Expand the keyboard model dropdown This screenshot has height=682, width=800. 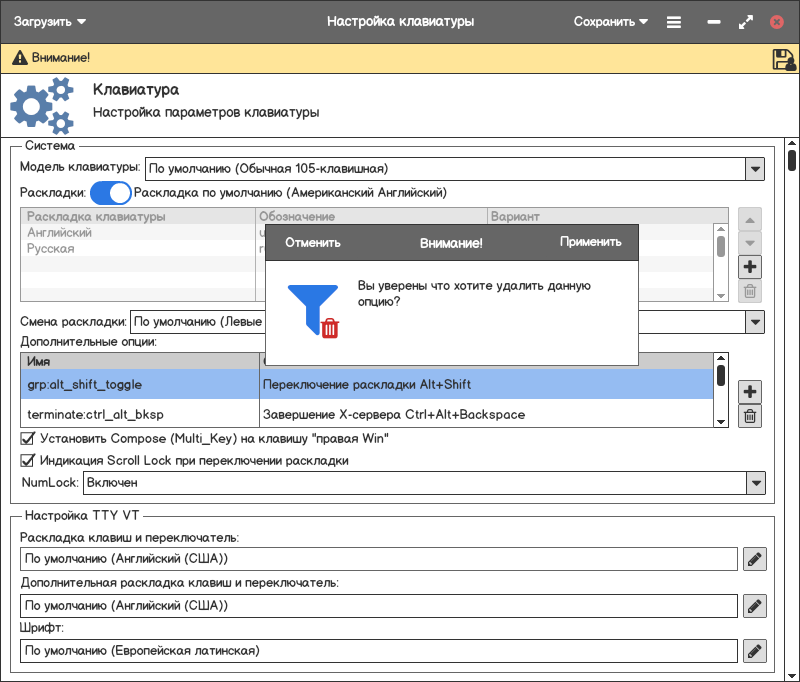(755, 169)
